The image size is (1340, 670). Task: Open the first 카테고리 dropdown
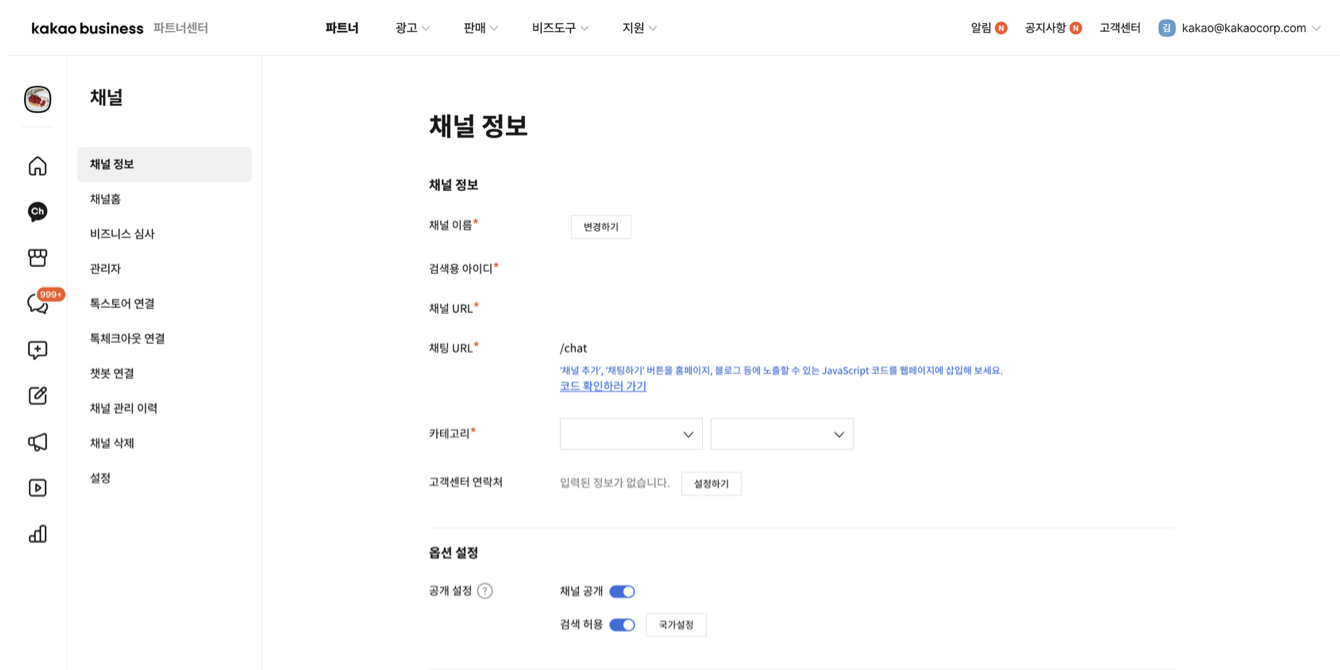tap(630, 434)
